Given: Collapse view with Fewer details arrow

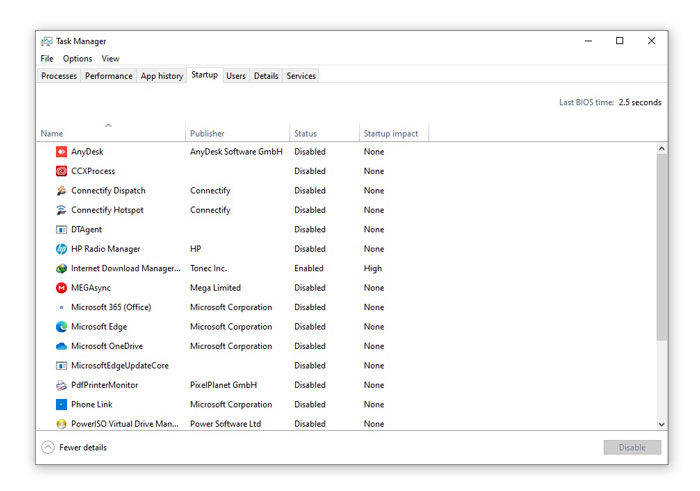Looking at the screenshot, I should pos(48,447).
